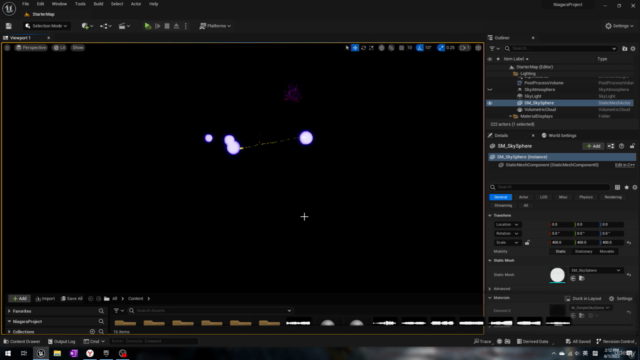640x360 pixels.
Task: Select the rotate gizmo tool in viewport
Action: coord(363,48)
